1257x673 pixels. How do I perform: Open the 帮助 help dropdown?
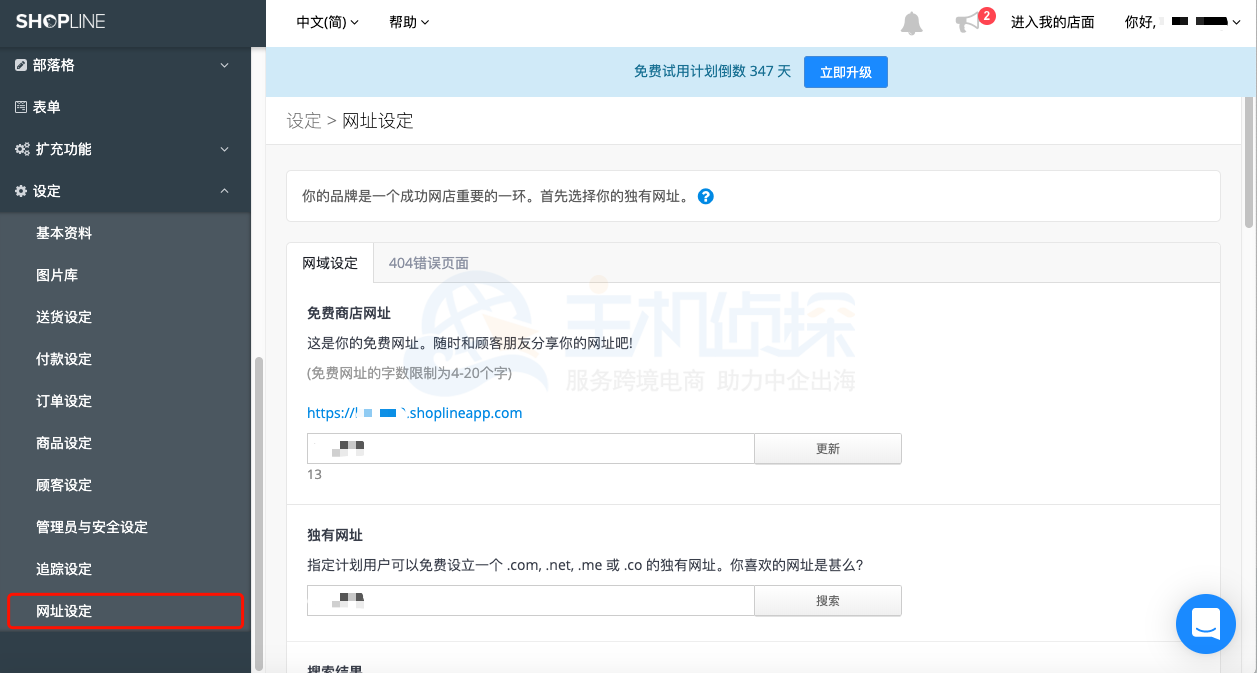pyautogui.click(x=408, y=22)
